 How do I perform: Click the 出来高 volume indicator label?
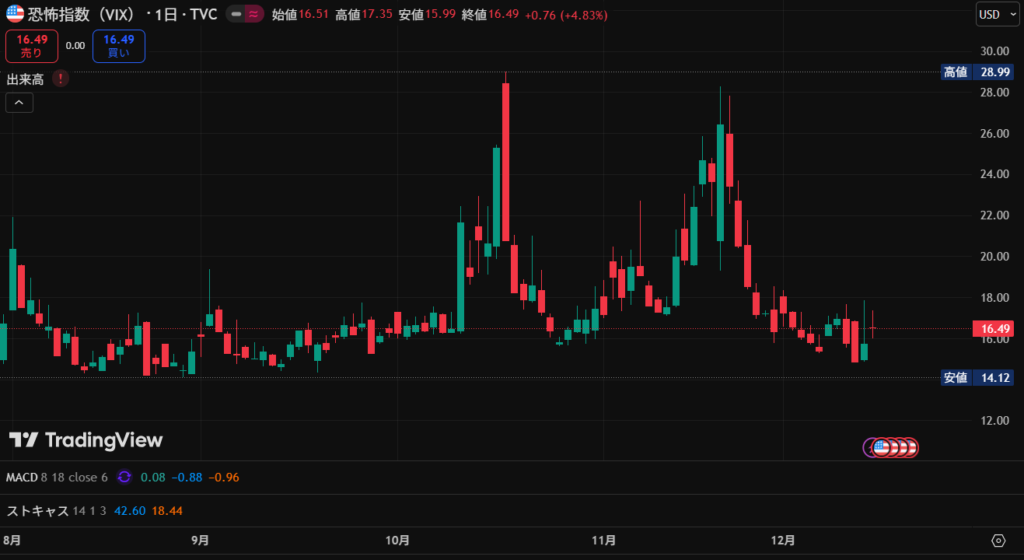coord(25,78)
